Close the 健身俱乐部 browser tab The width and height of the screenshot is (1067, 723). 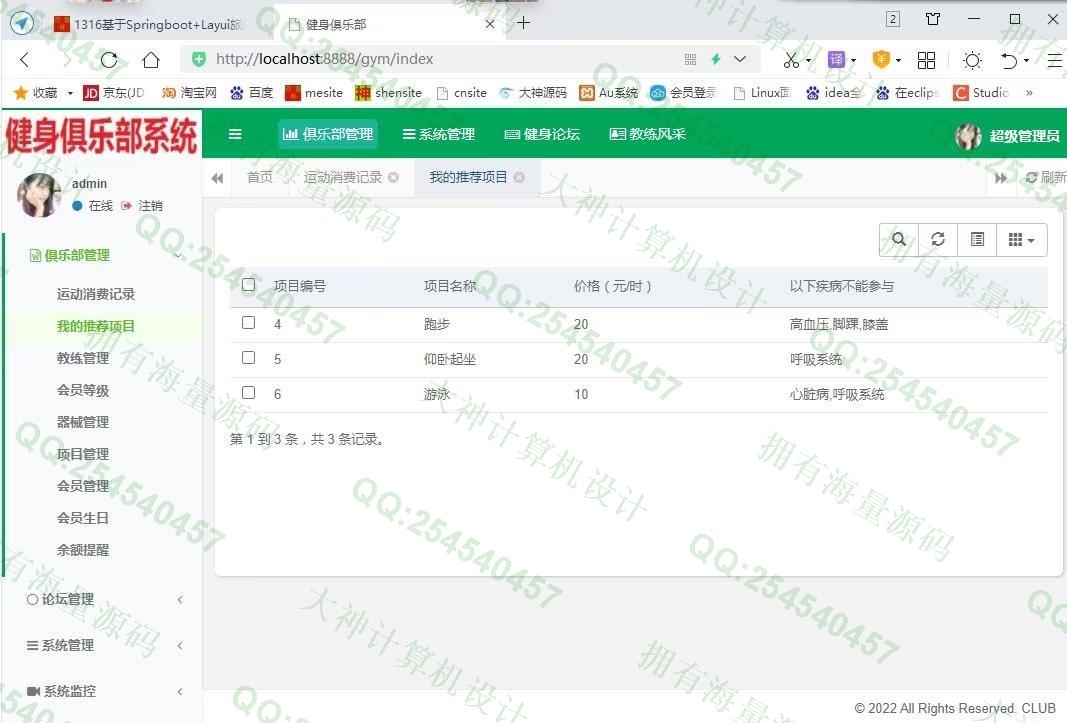point(490,25)
